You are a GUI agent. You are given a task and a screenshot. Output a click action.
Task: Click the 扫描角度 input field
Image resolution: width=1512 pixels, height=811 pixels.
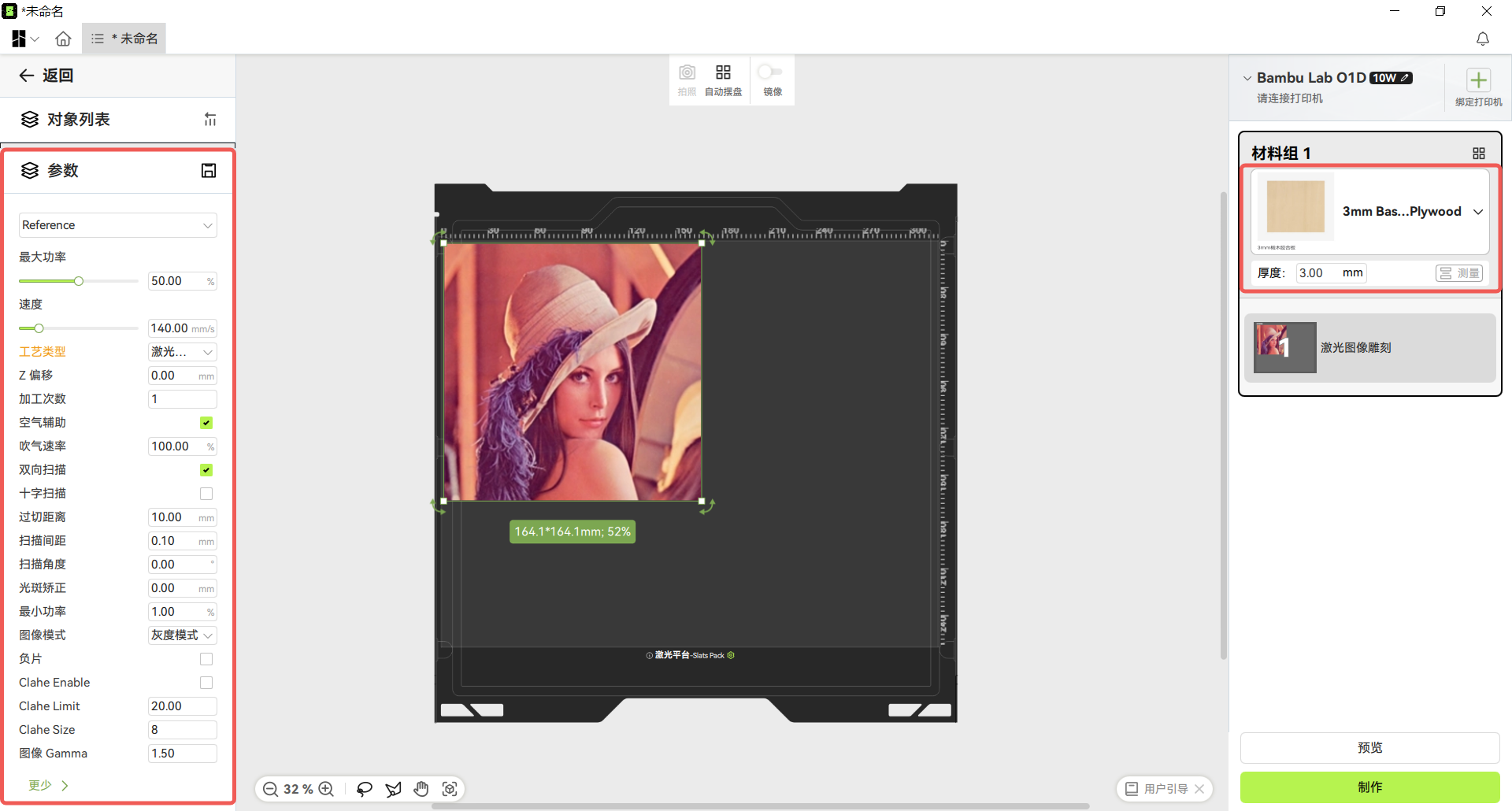pos(183,565)
